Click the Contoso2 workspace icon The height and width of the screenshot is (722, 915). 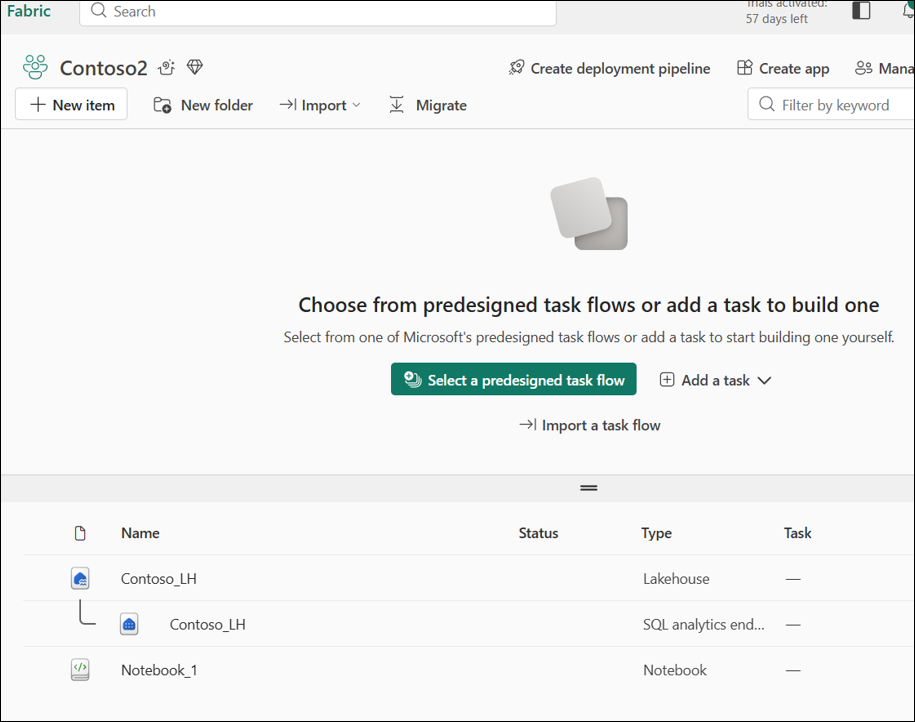pos(35,68)
